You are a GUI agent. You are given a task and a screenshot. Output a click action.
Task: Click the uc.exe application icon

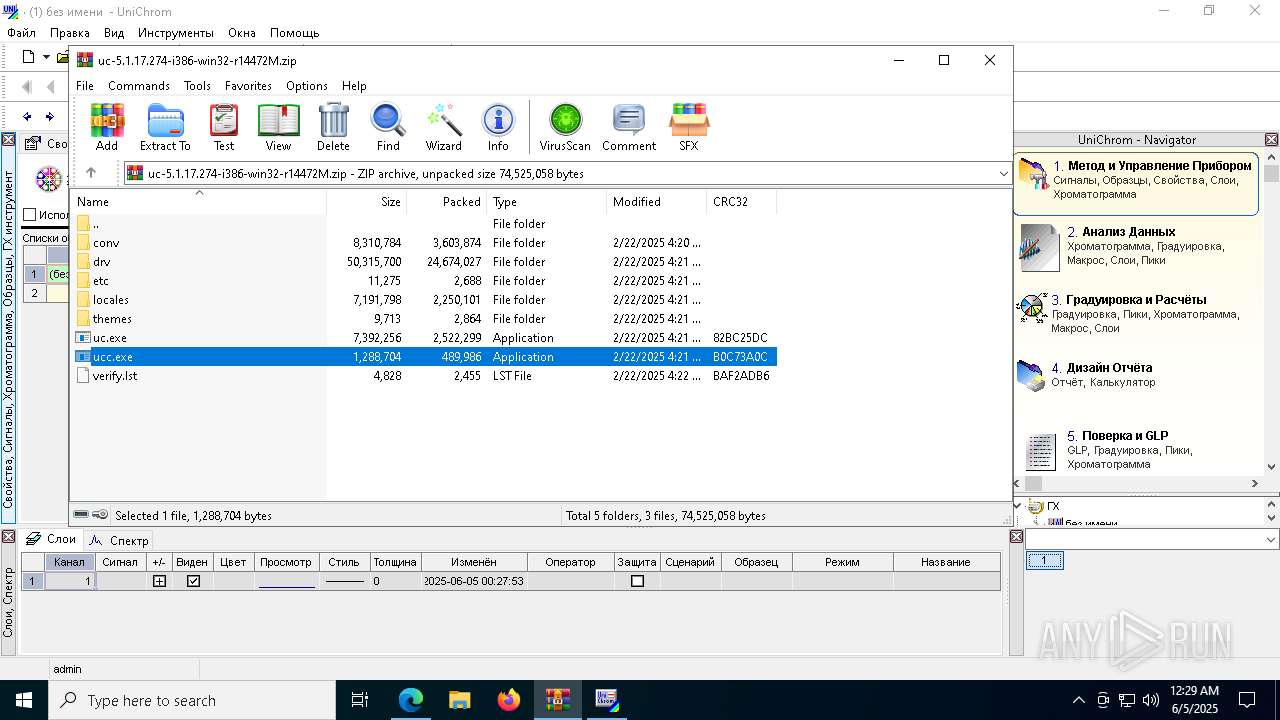coord(83,338)
